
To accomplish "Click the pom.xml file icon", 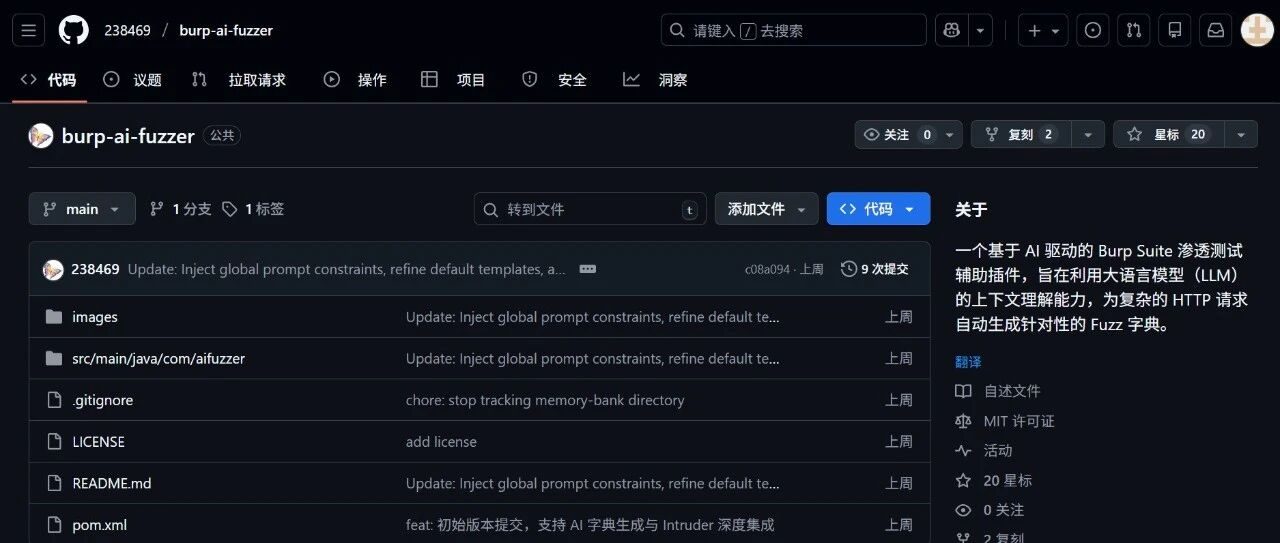I will click(x=54, y=525).
